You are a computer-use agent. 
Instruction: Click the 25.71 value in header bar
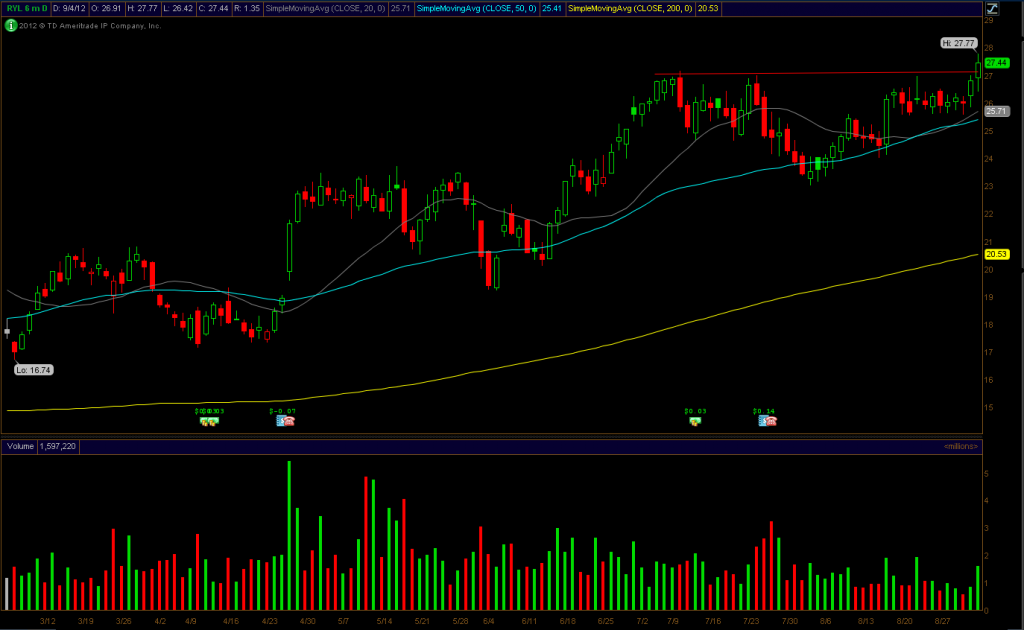[x=400, y=8]
